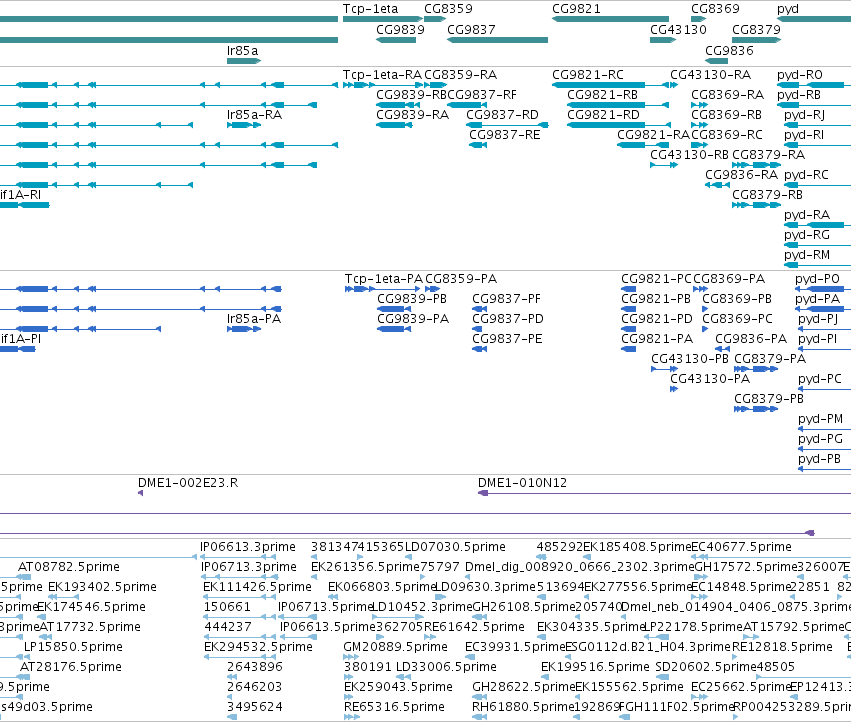Viewport: 851px width, 722px height.
Task: Click transcript label pyd-RC
Action: pyautogui.click(x=806, y=175)
